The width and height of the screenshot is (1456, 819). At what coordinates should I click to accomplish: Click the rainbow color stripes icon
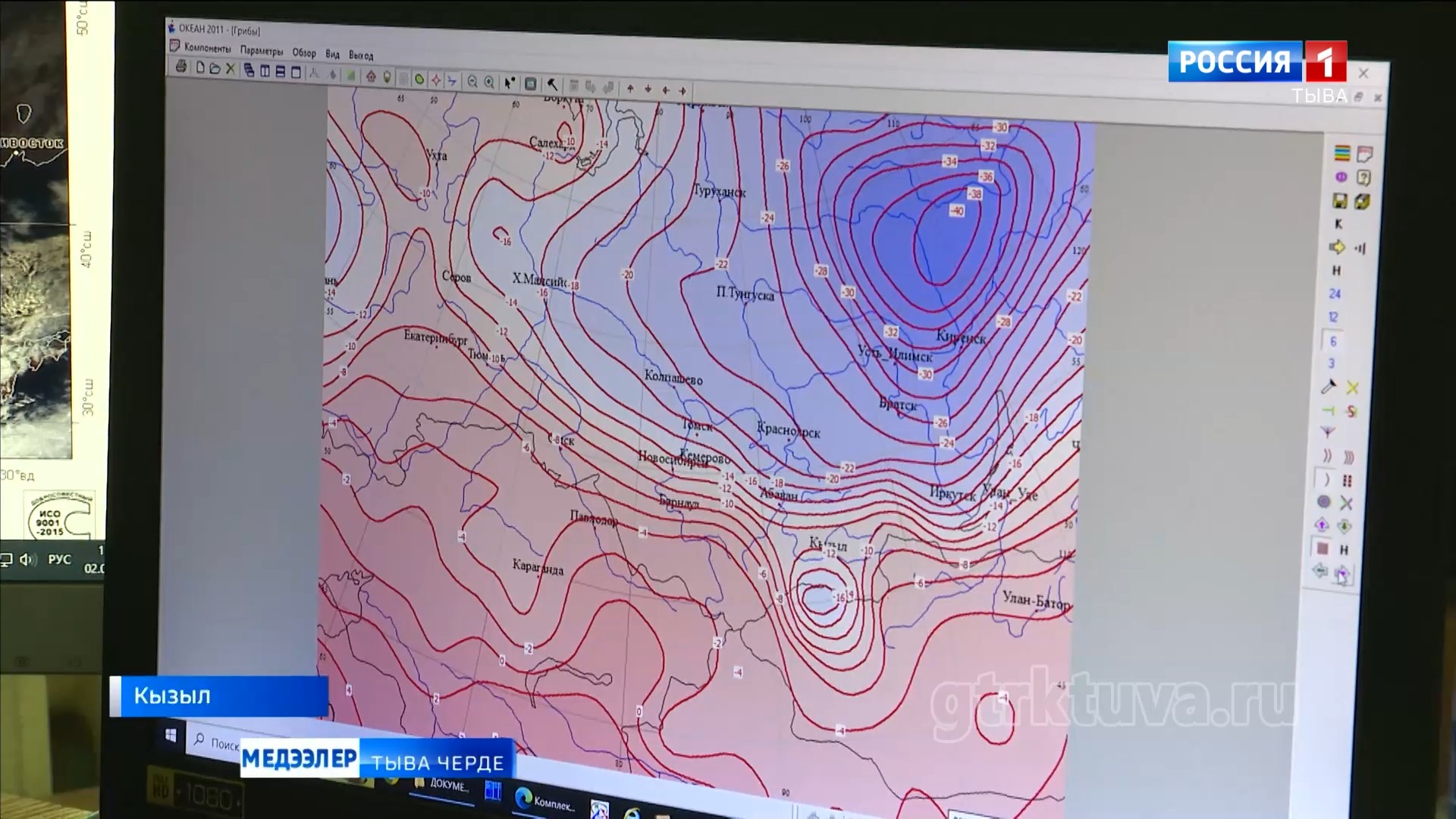coord(1341,153)
